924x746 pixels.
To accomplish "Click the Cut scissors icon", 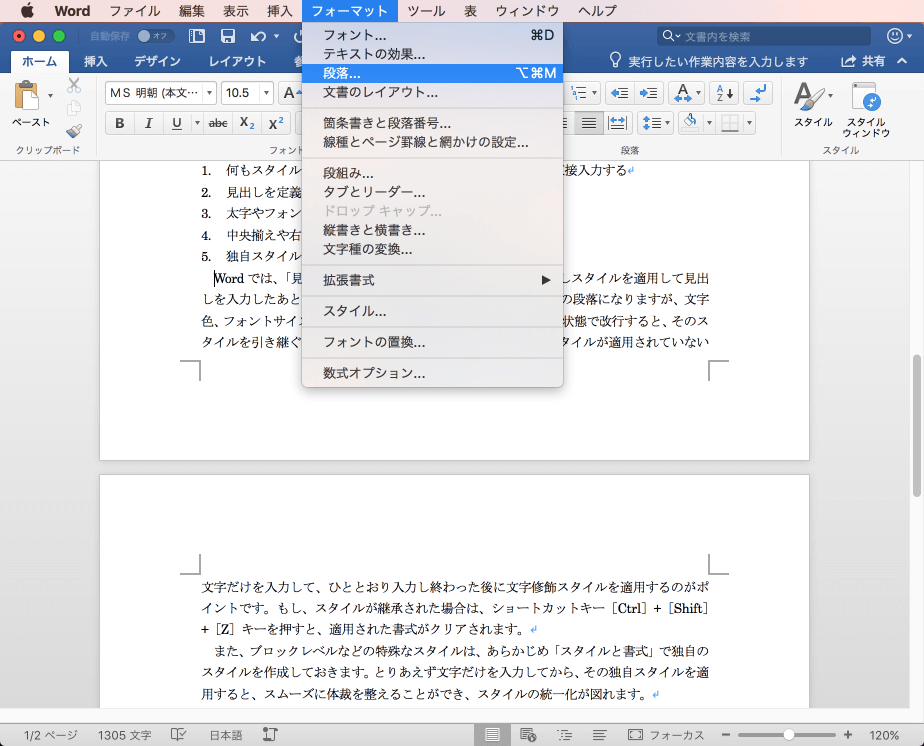I will pos(74,86).
